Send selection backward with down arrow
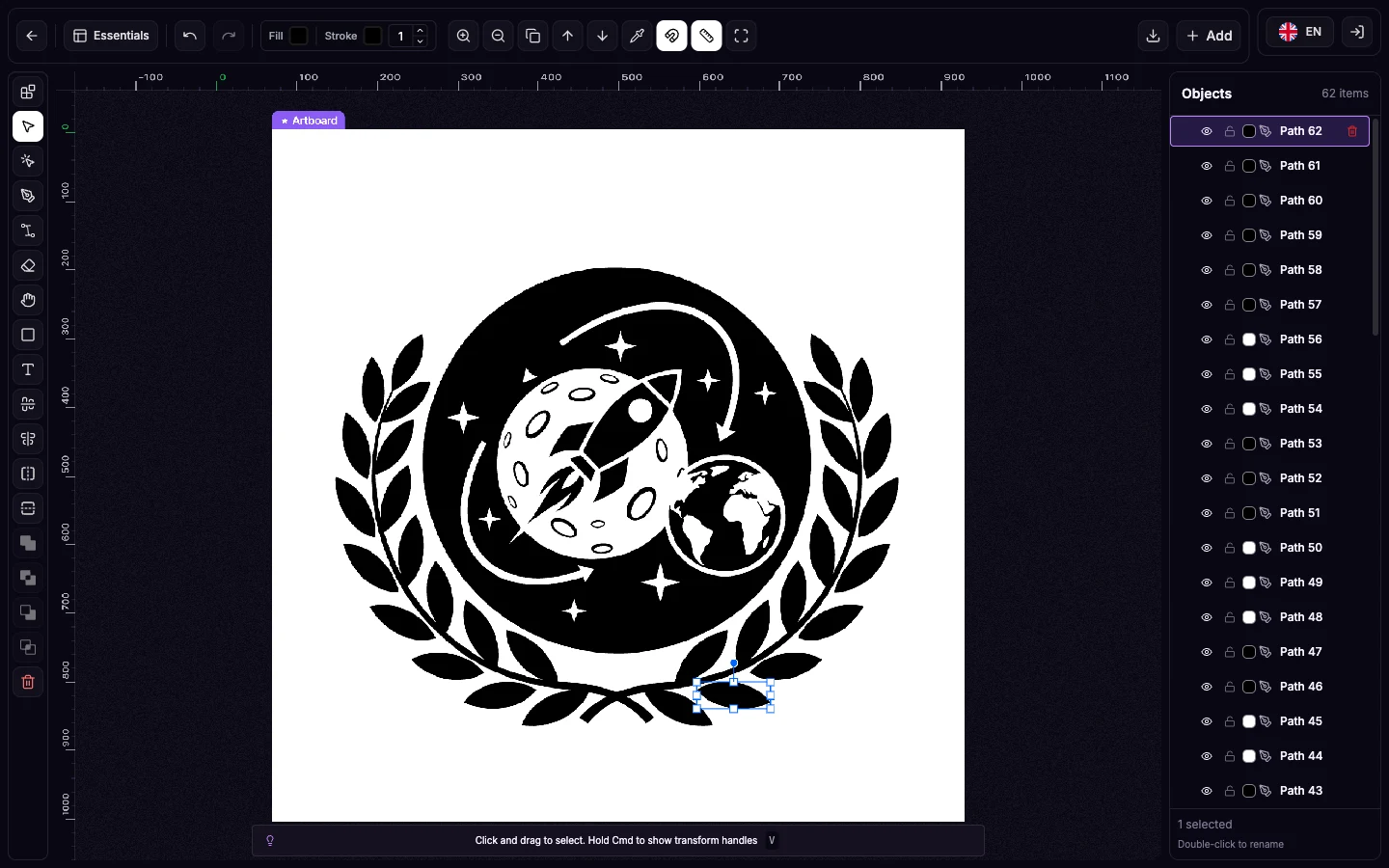 (x=603, y=36)
